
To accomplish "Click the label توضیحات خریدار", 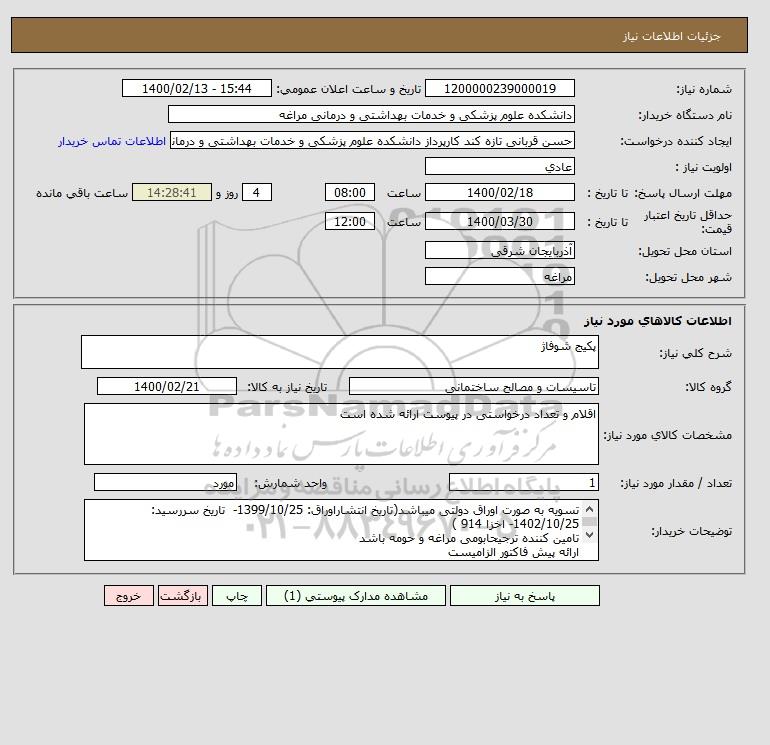I will (691, 531).
